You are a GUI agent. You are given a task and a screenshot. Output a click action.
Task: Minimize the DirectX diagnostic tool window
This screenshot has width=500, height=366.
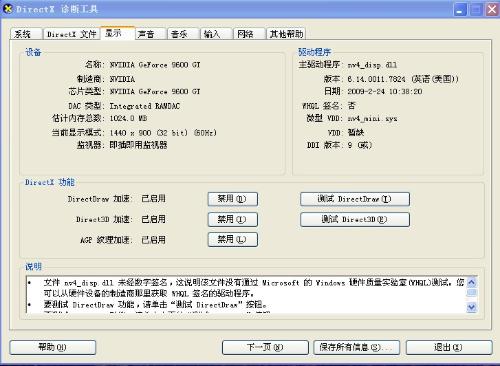[x=460, y=10]
